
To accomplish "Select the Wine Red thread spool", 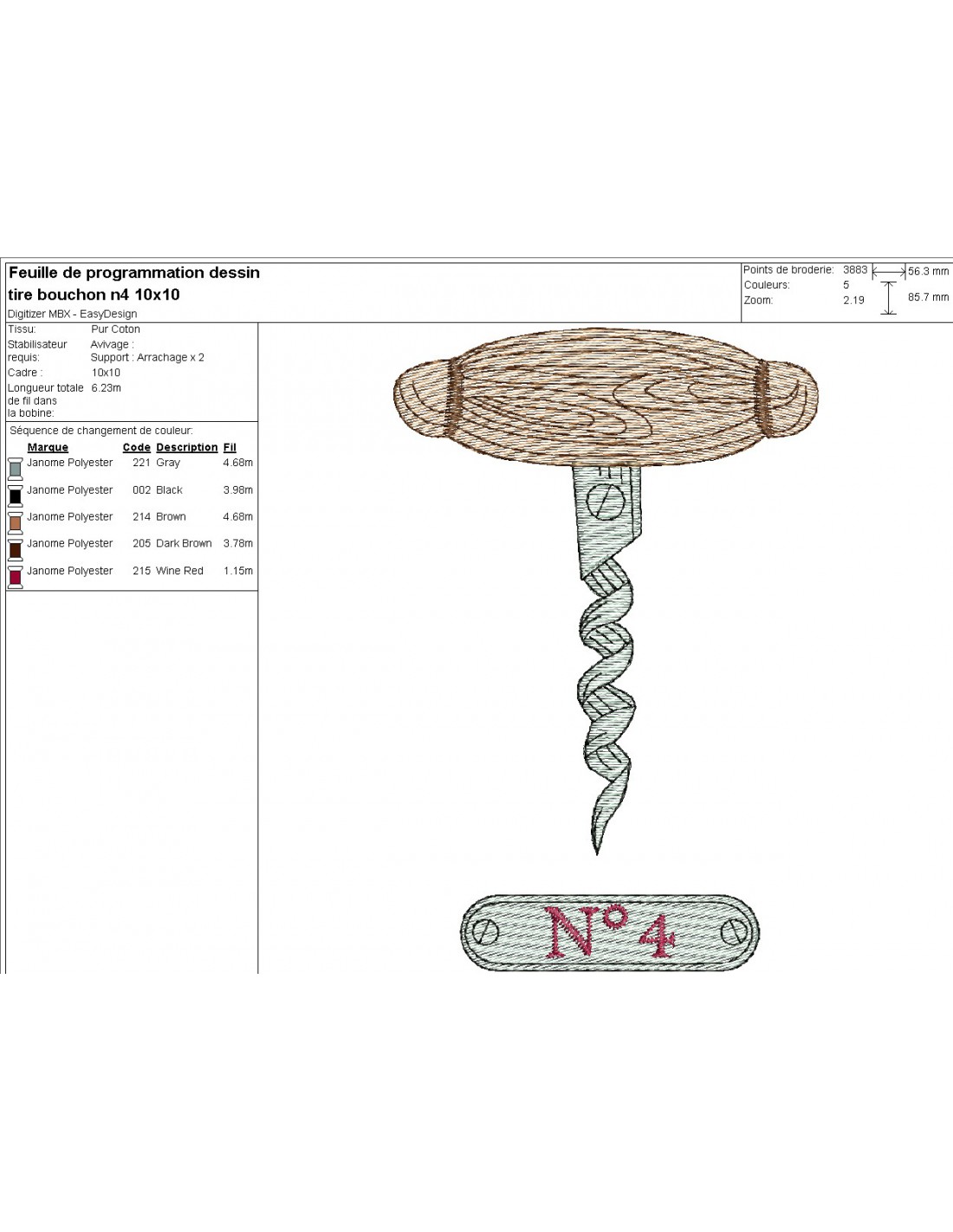I will pyautogui.click(x=15, y=577).
